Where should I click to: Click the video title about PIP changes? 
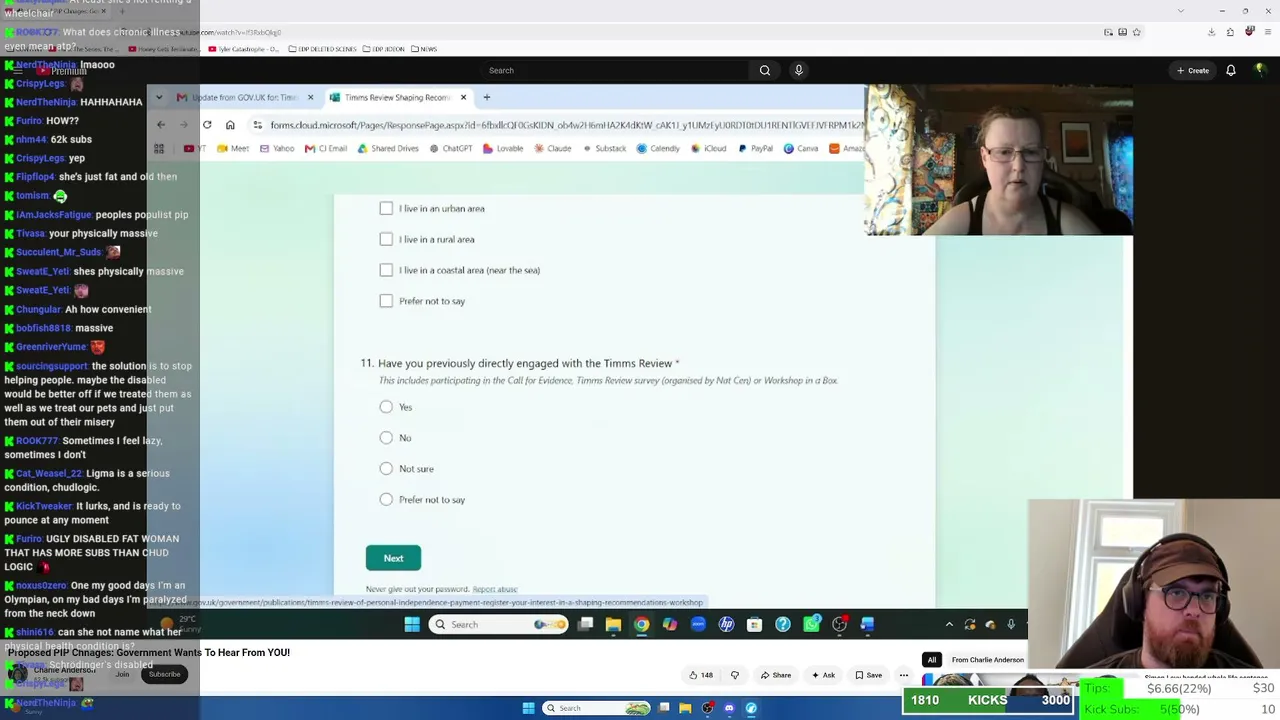point(149,653)
